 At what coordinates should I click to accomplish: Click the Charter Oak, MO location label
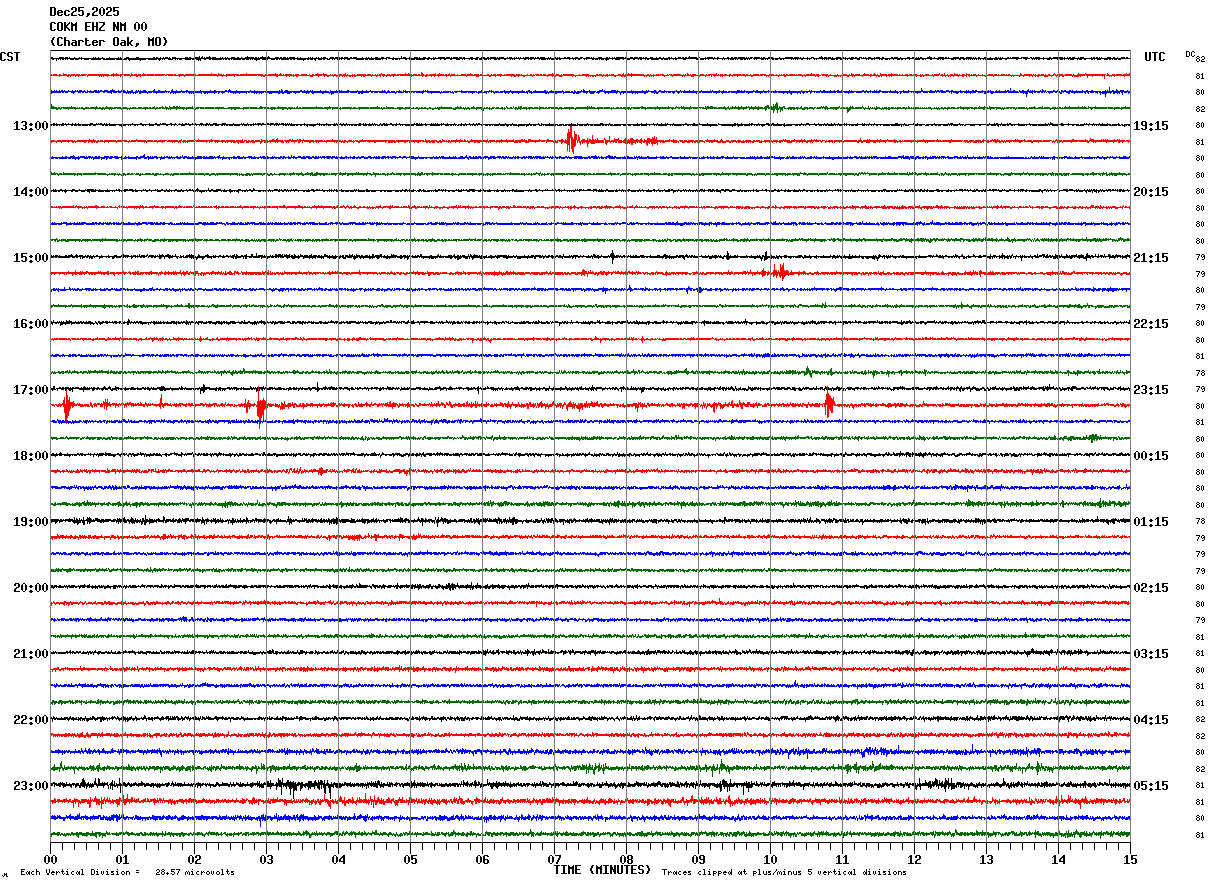click(109, 42)
